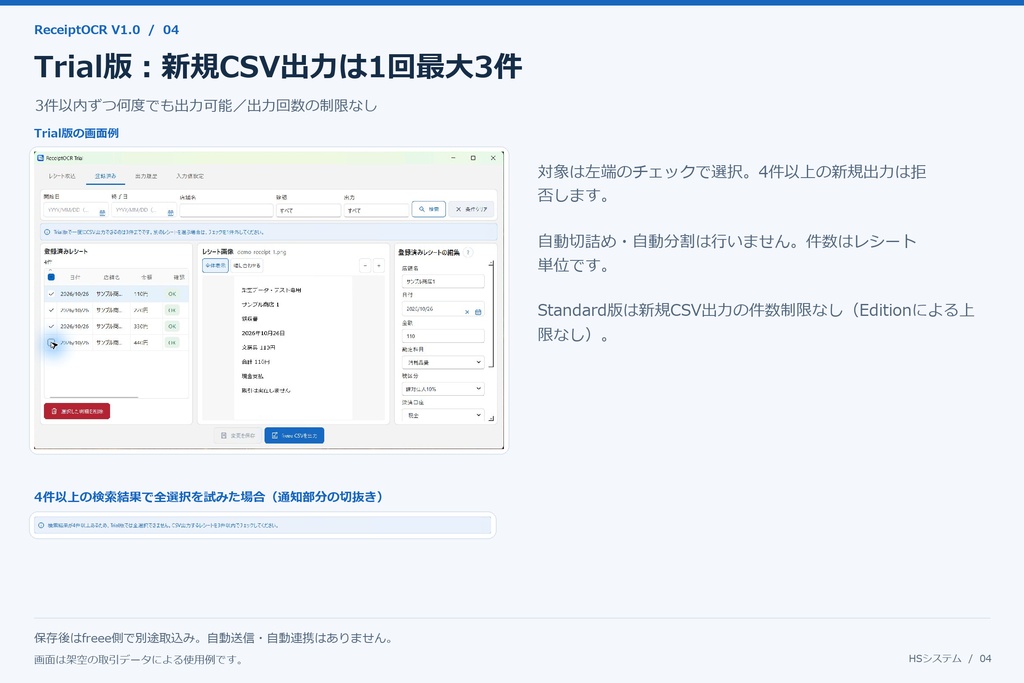
Task: Maximize the ReceiptOCR Trial window
Action: click(473, 158)
